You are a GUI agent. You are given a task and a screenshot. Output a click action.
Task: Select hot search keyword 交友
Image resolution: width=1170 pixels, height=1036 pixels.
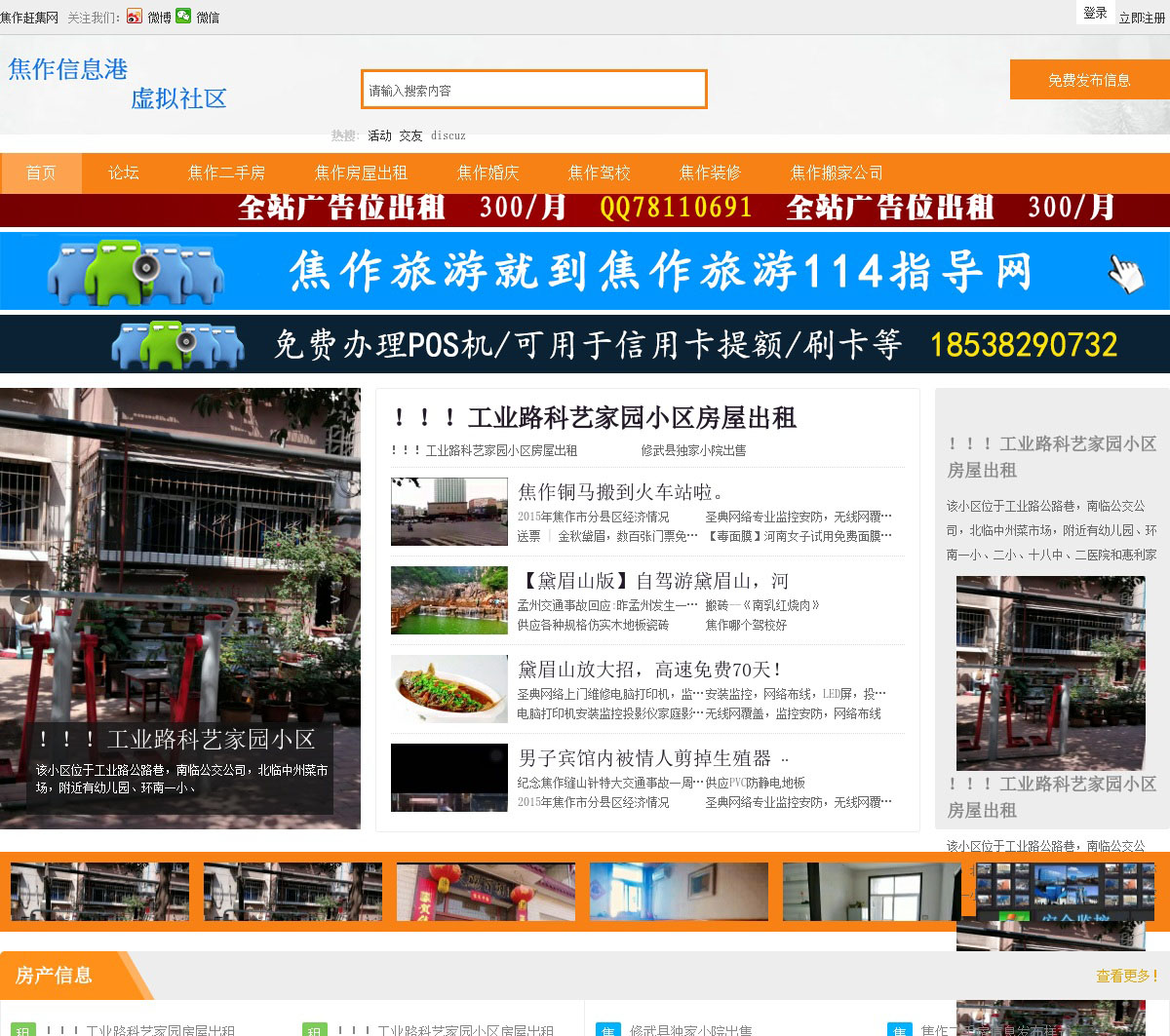click(x=410, y=135)
